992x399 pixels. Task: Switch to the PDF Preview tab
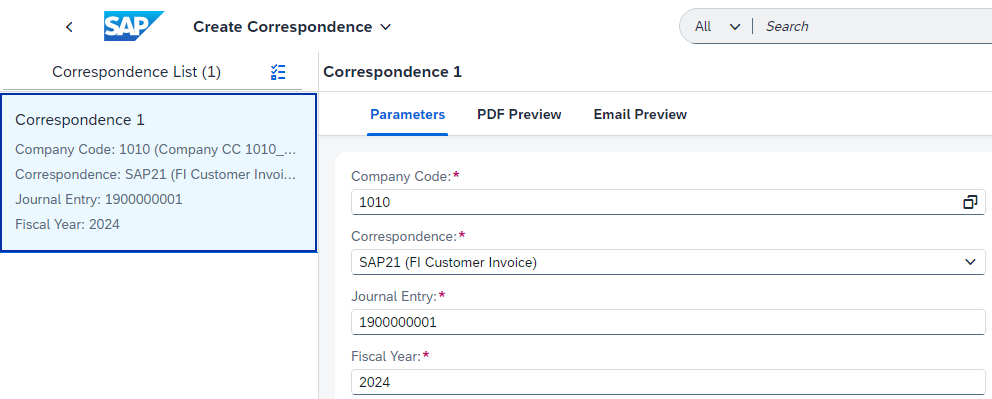(519, 114)
